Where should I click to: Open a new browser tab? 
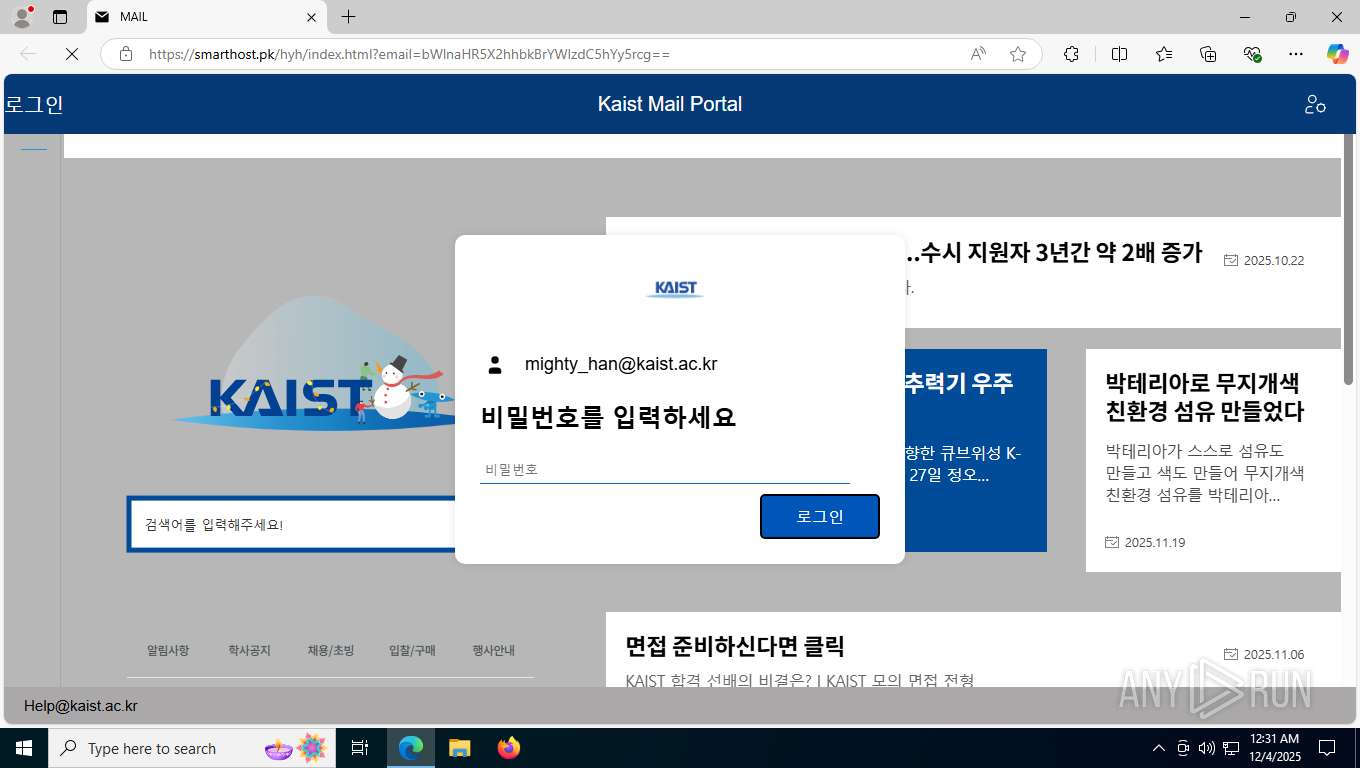(348, 17)
